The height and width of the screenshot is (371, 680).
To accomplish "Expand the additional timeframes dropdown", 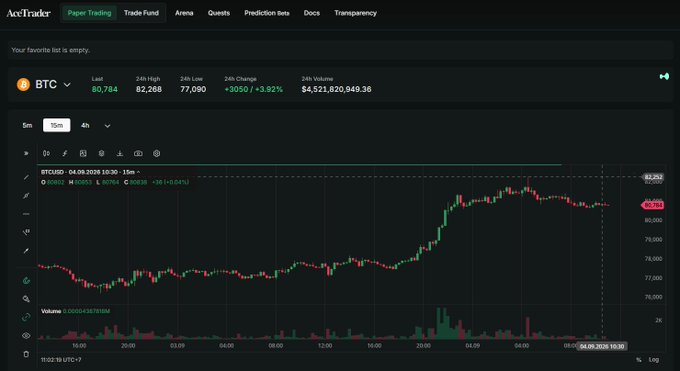I will (108, 126).
